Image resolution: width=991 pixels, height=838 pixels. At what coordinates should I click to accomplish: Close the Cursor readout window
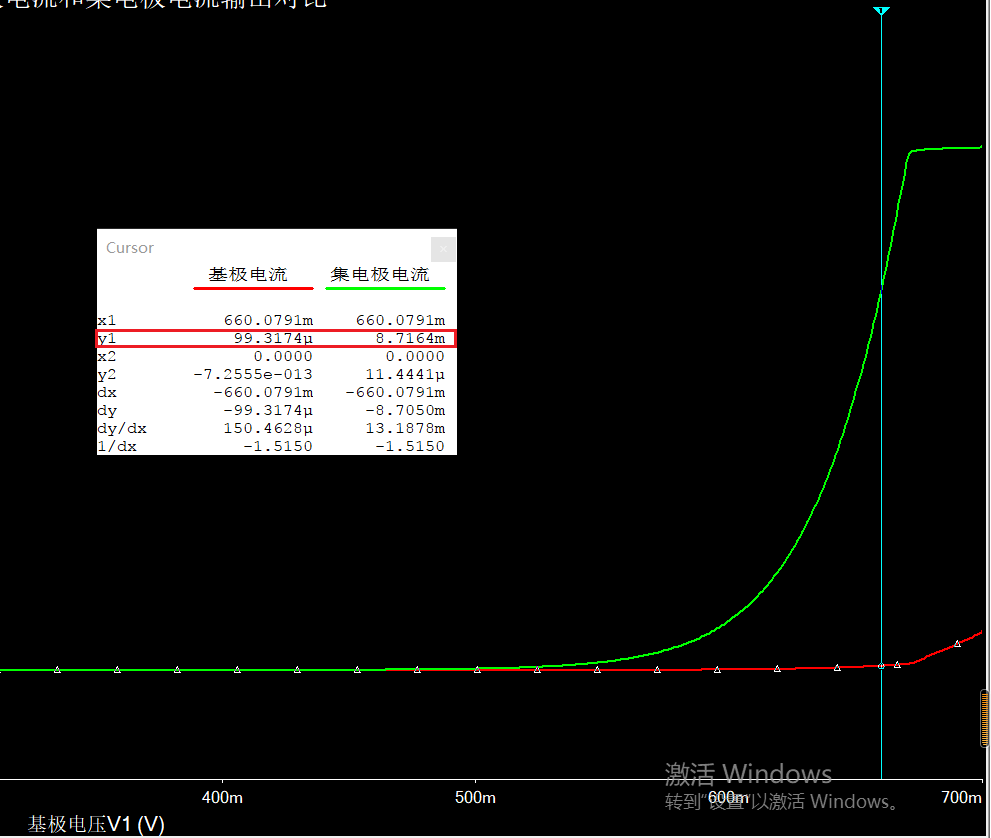coord(444,248)
